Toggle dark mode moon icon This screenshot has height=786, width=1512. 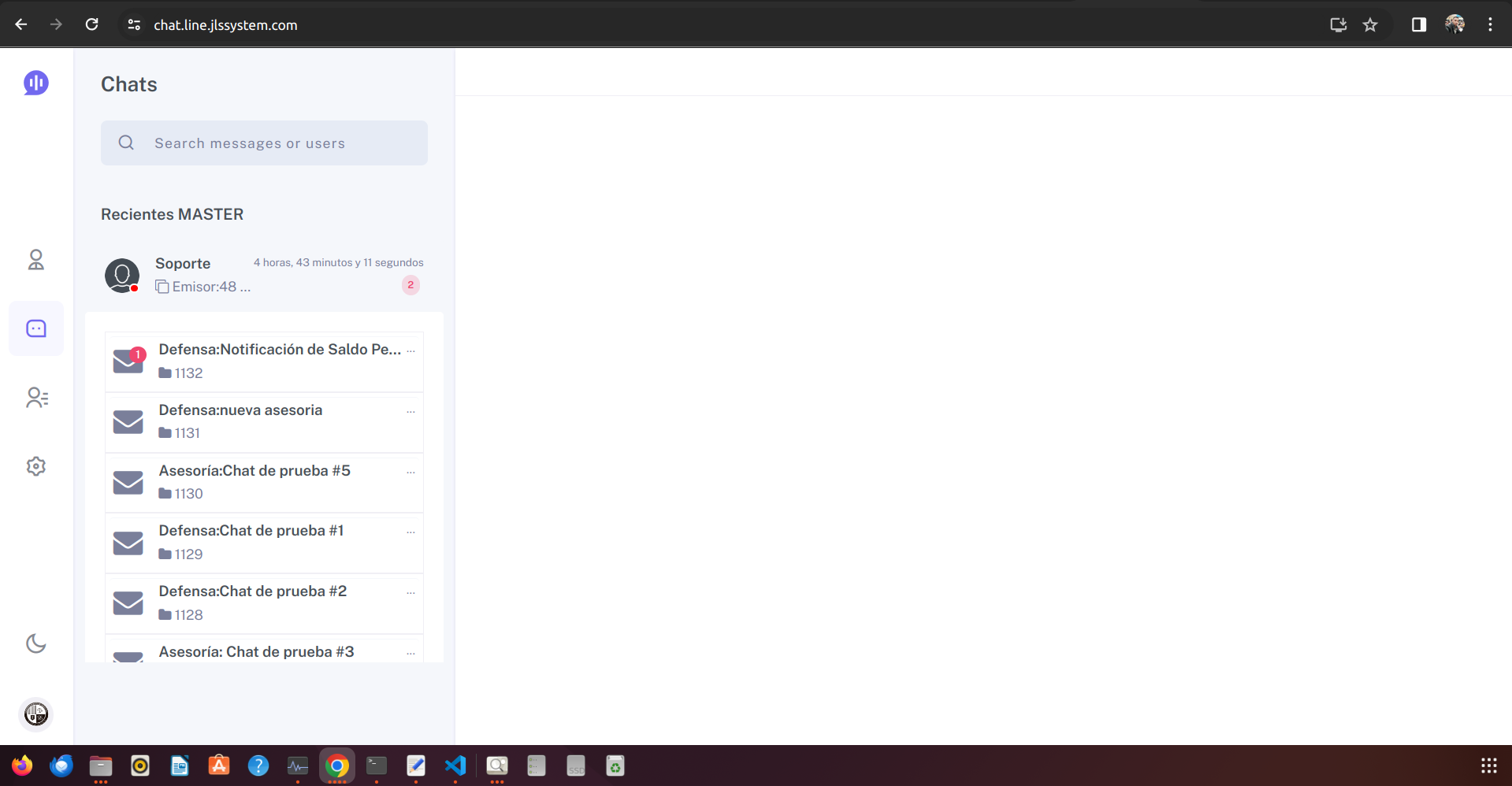(x=36, y=643)
